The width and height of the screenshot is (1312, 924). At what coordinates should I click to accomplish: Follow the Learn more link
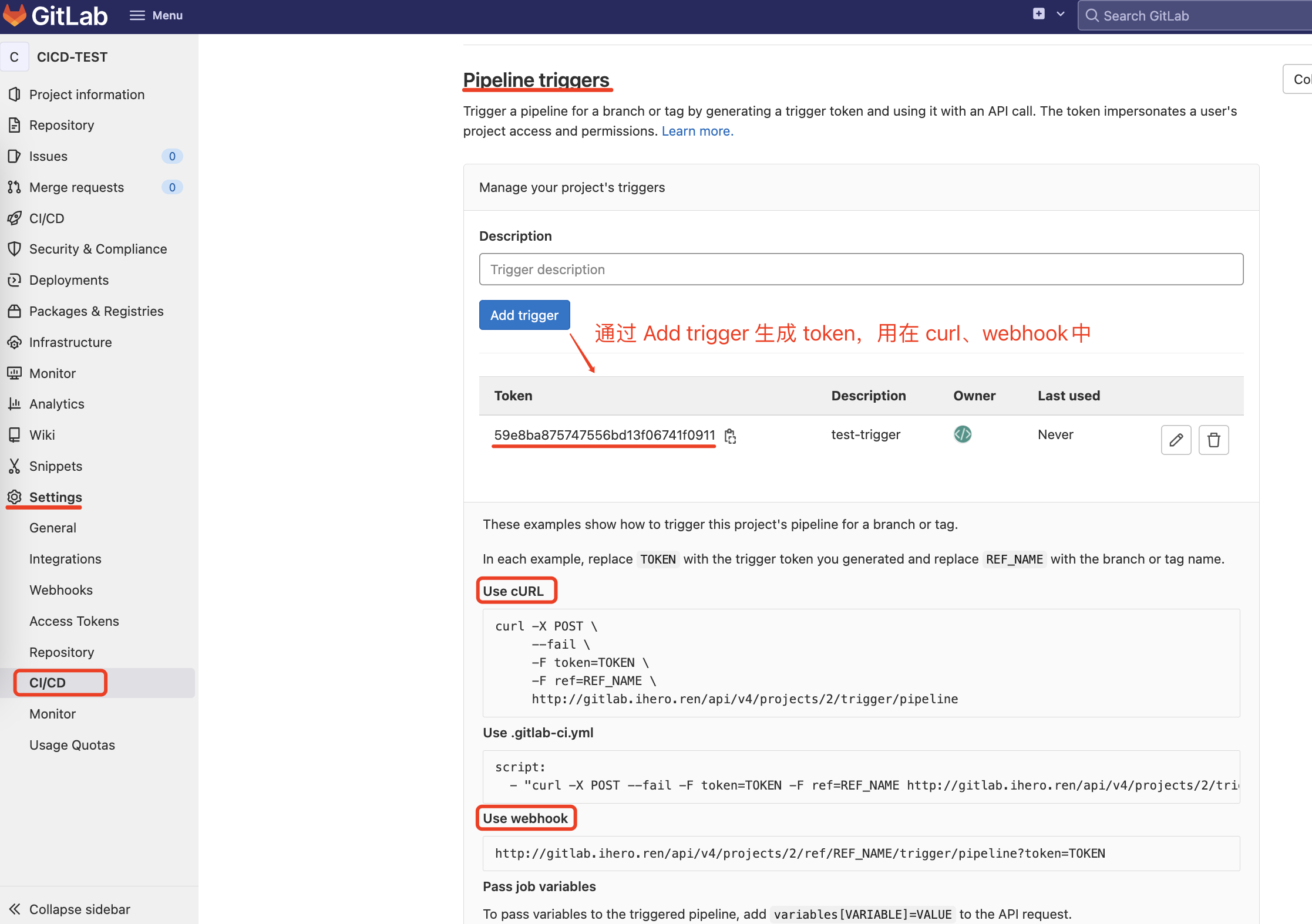click(697, 131)
